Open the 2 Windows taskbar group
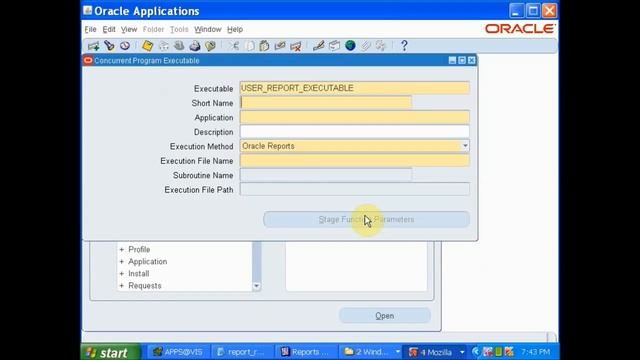This screenshot has height=360, width=640. tap(371, 352)
